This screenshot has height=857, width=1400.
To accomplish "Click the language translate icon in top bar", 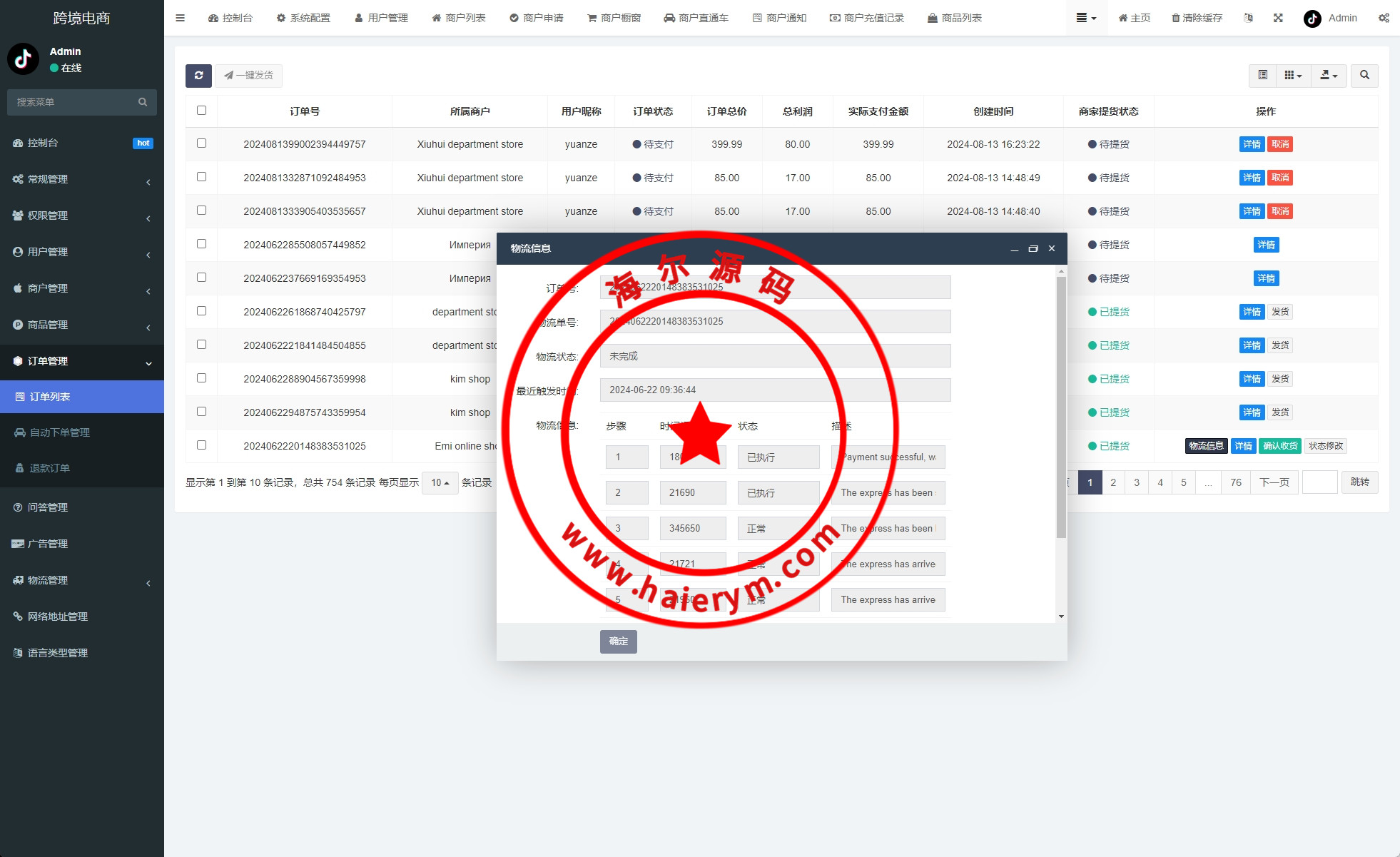I will (x=1248, y=18).
